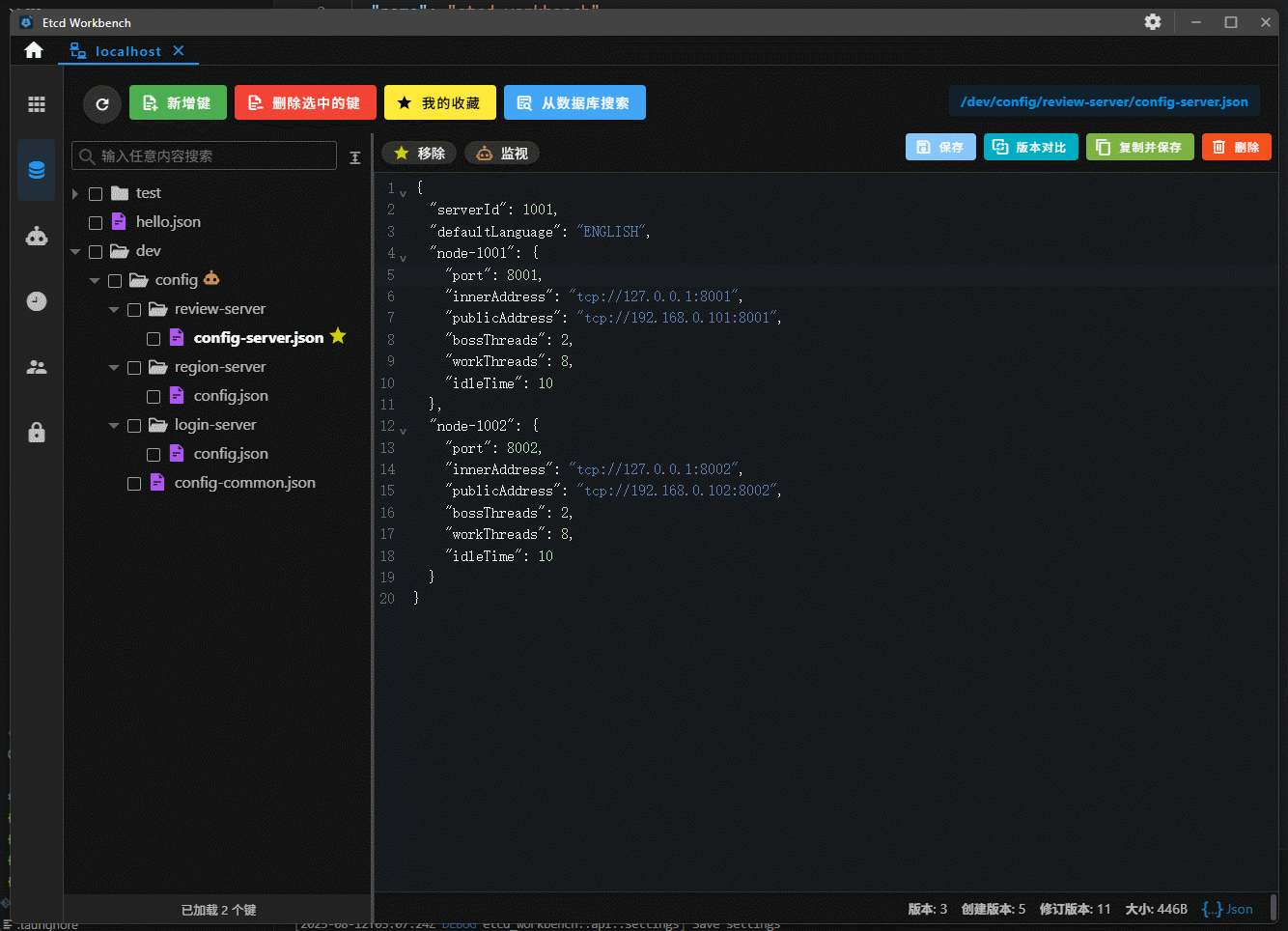Click the config-common.json file icon
Image resolution: width=1288 pixels, height=931 pixels.
(x=157, y=482)
